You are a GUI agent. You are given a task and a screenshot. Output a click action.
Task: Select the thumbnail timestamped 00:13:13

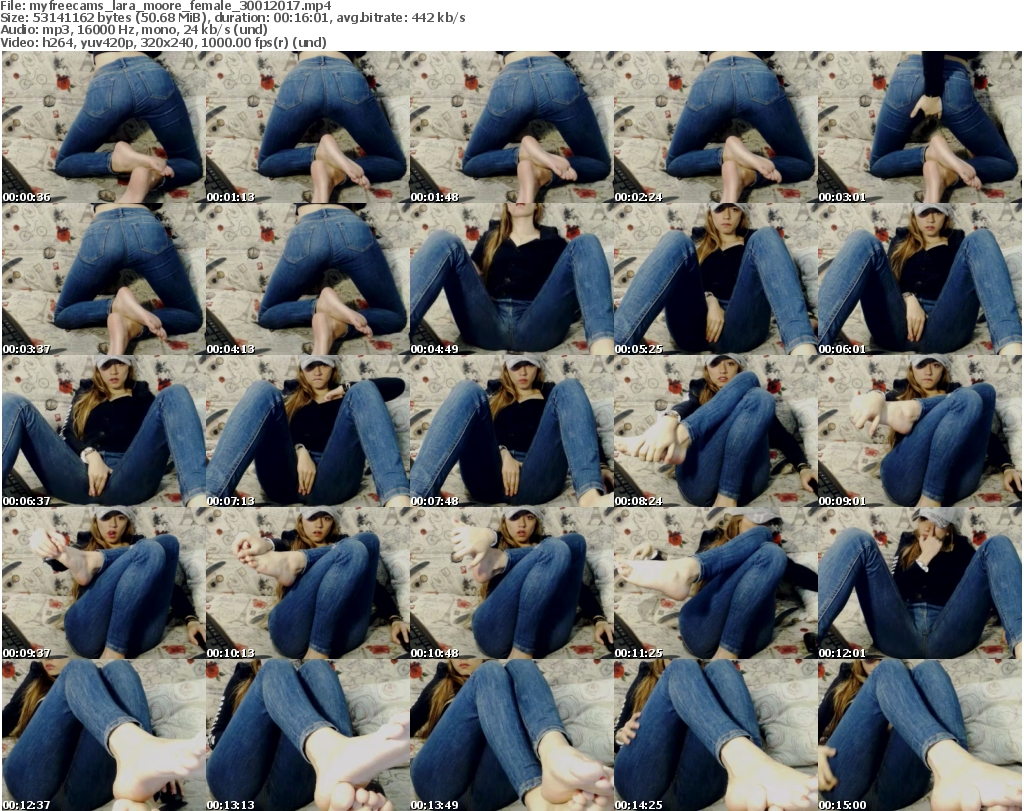pos(307,735)
